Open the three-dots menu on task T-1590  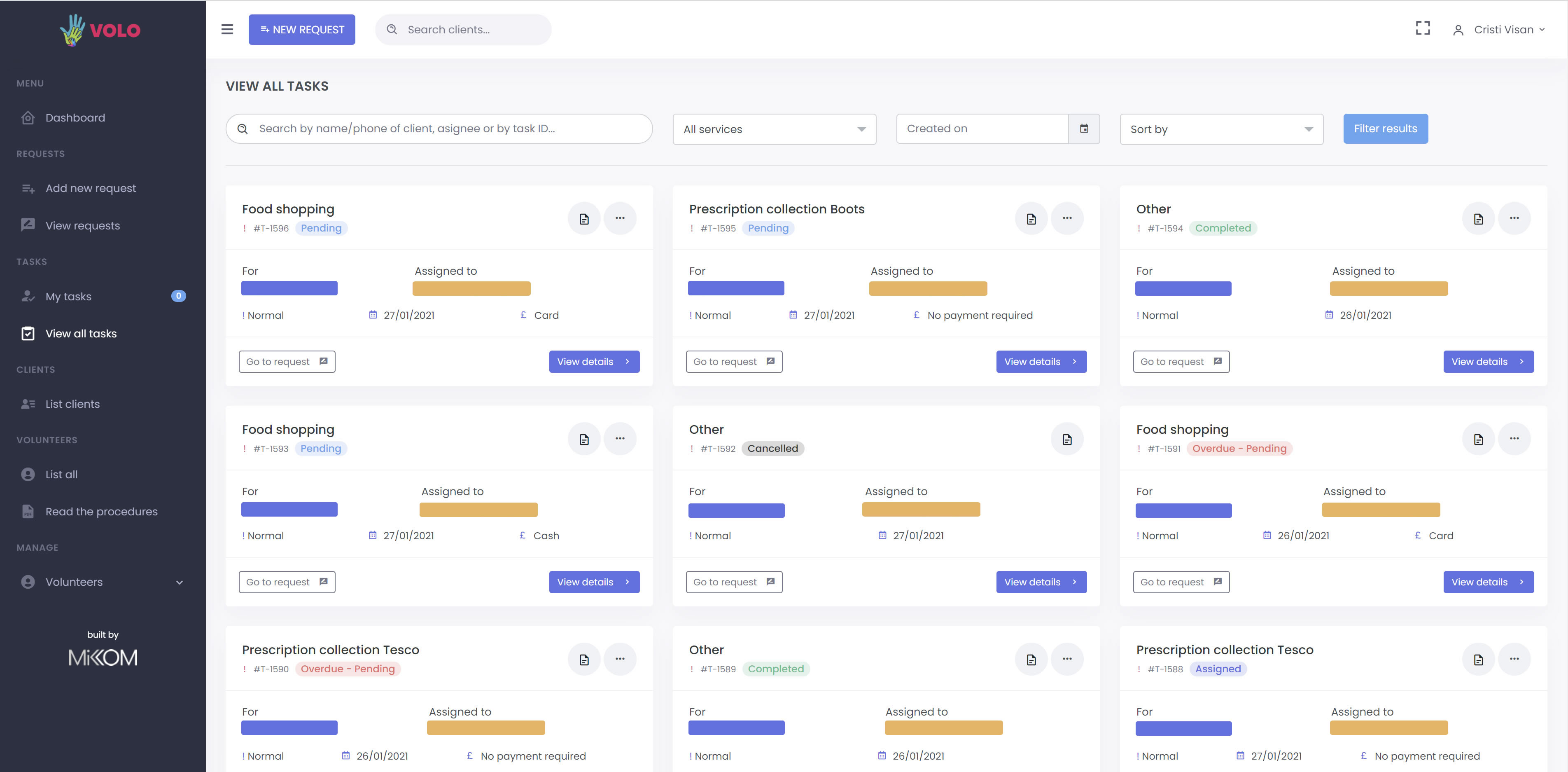pos(620,660)
